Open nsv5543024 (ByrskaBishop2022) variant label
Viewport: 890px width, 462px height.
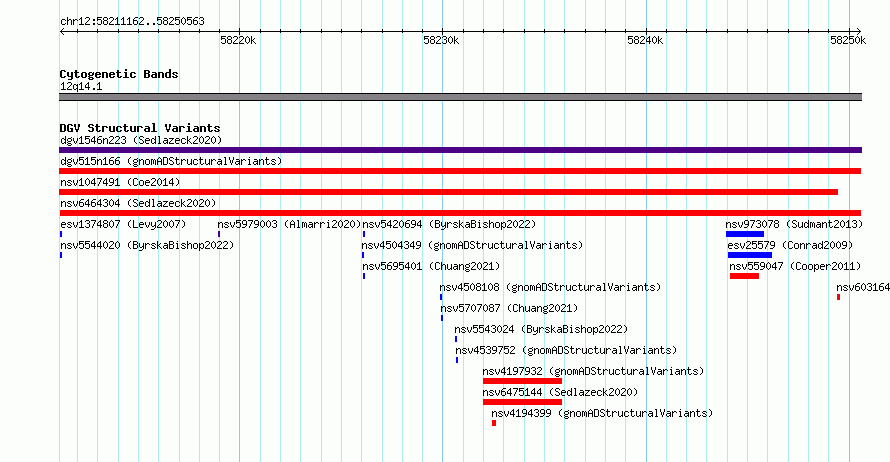click(541, 329)
